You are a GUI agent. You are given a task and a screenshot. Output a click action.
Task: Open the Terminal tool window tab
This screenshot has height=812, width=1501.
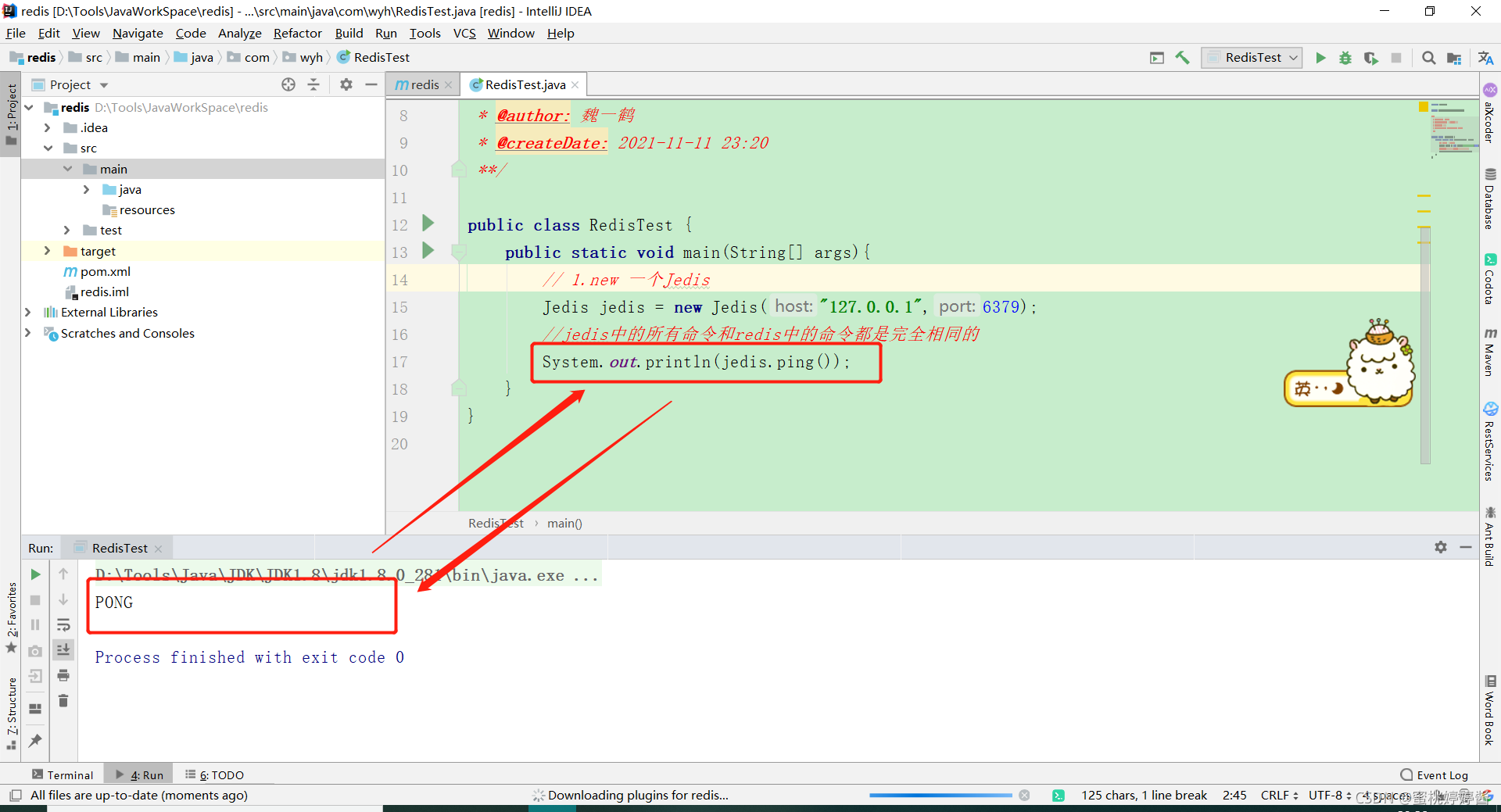tap(63, 774)
